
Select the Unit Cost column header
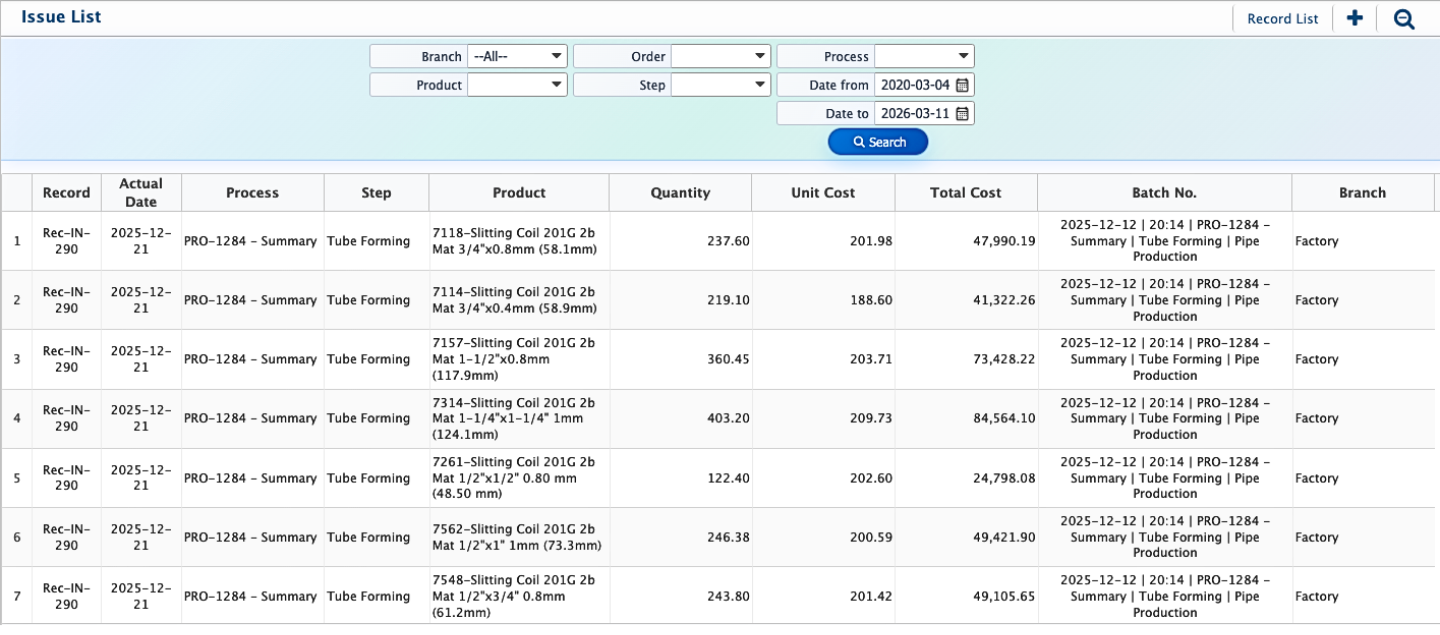pos(822,193)
